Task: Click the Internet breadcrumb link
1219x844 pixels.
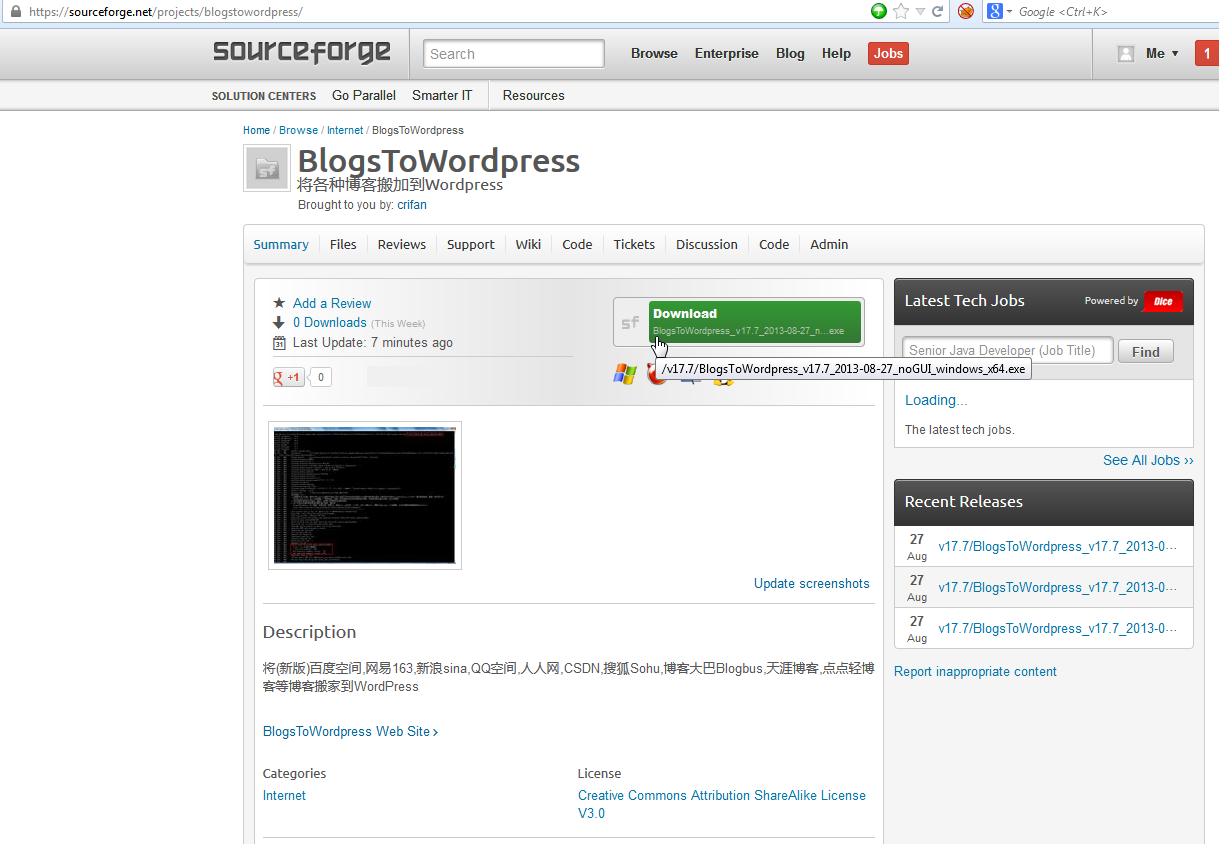Action: [x=345, y=130]
